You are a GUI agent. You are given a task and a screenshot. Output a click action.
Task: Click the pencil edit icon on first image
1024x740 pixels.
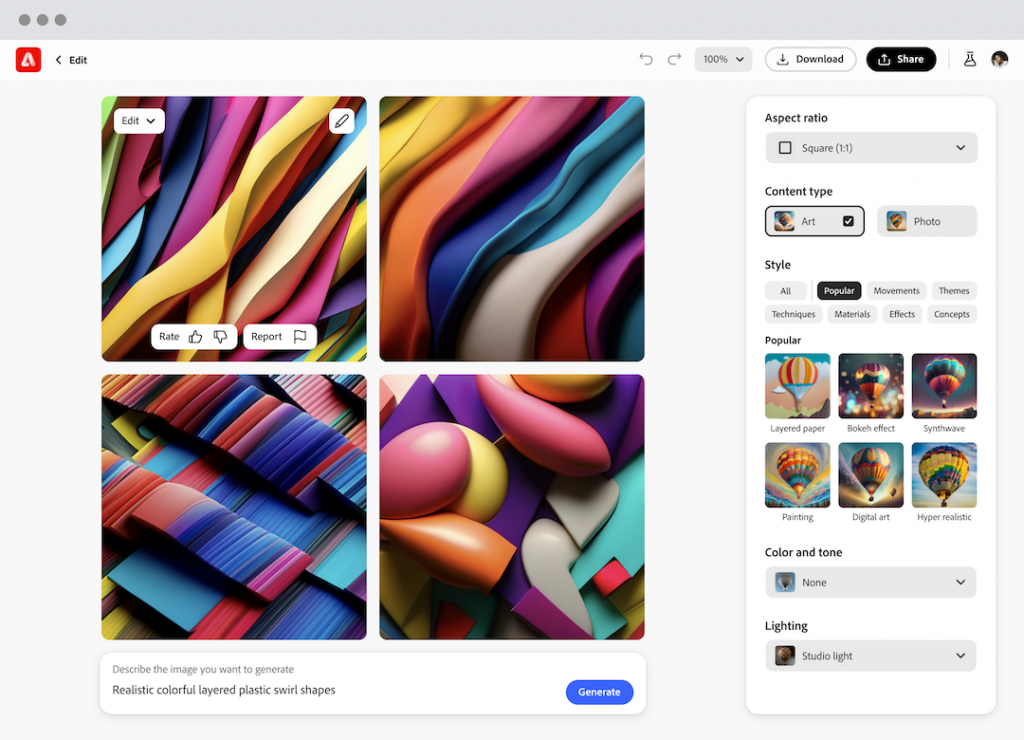coord(342,121)
